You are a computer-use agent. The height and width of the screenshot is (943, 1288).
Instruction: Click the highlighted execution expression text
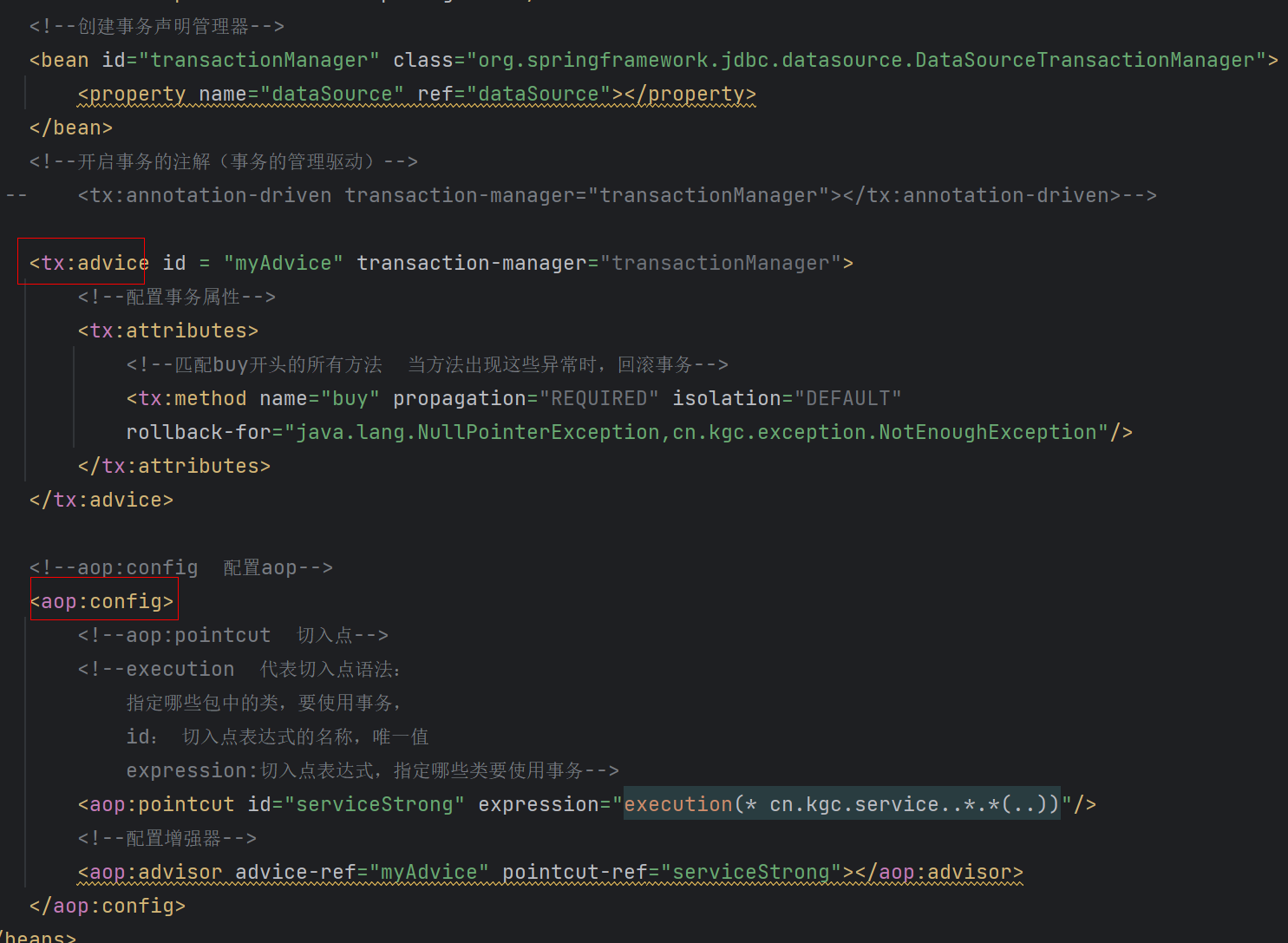(x=841, y=804)
